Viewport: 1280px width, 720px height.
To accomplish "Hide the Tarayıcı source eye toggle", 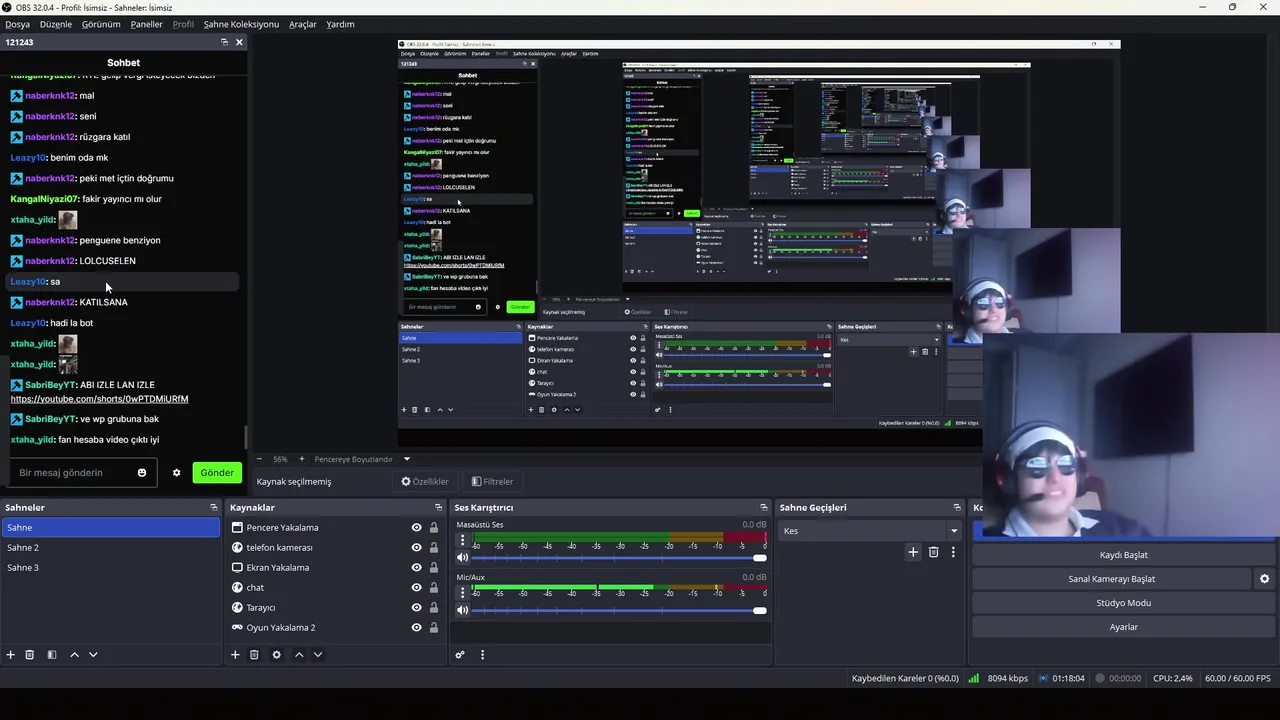I will [x=417, y=608].
